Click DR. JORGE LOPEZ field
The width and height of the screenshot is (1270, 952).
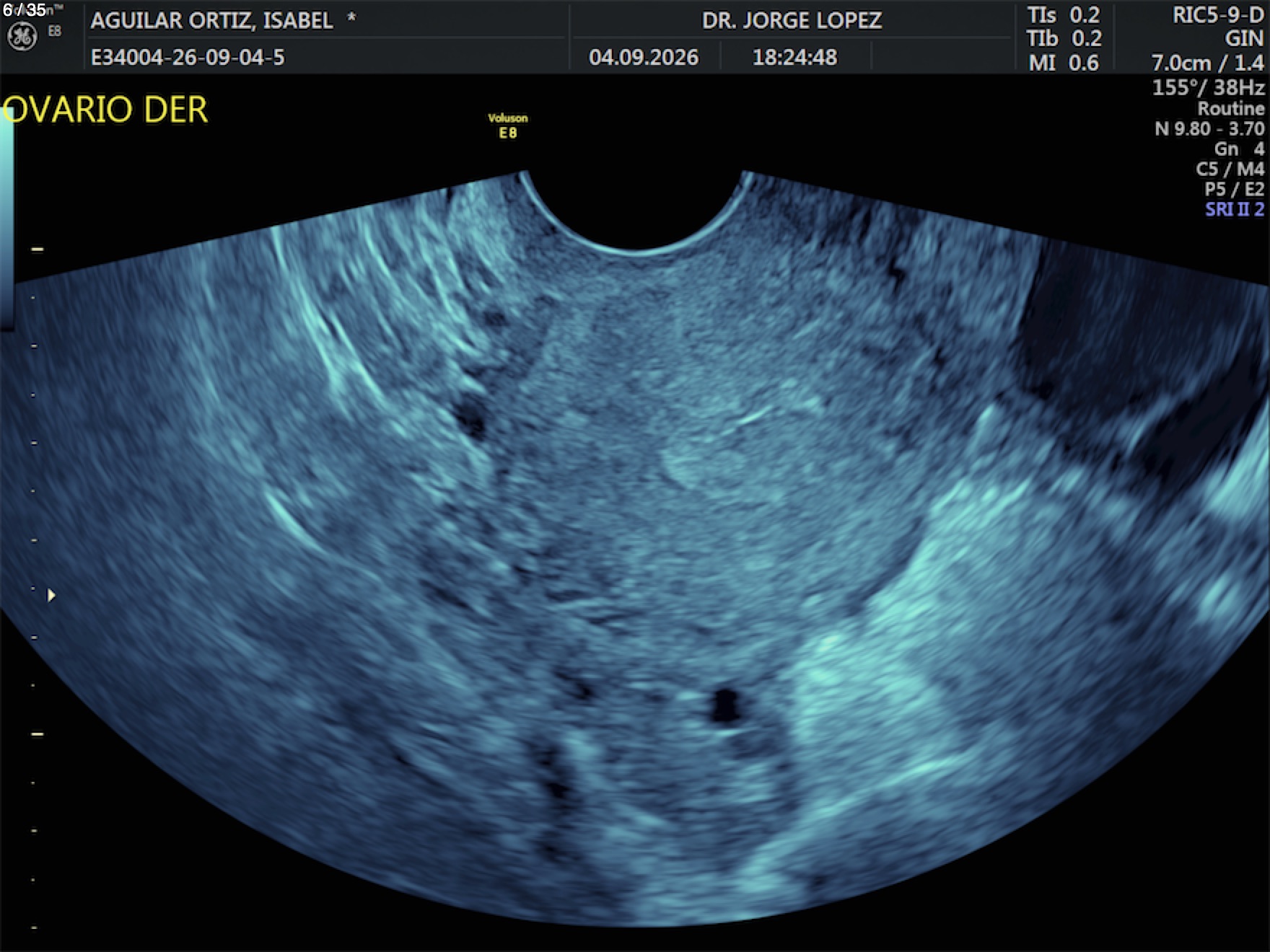[792, 20]
